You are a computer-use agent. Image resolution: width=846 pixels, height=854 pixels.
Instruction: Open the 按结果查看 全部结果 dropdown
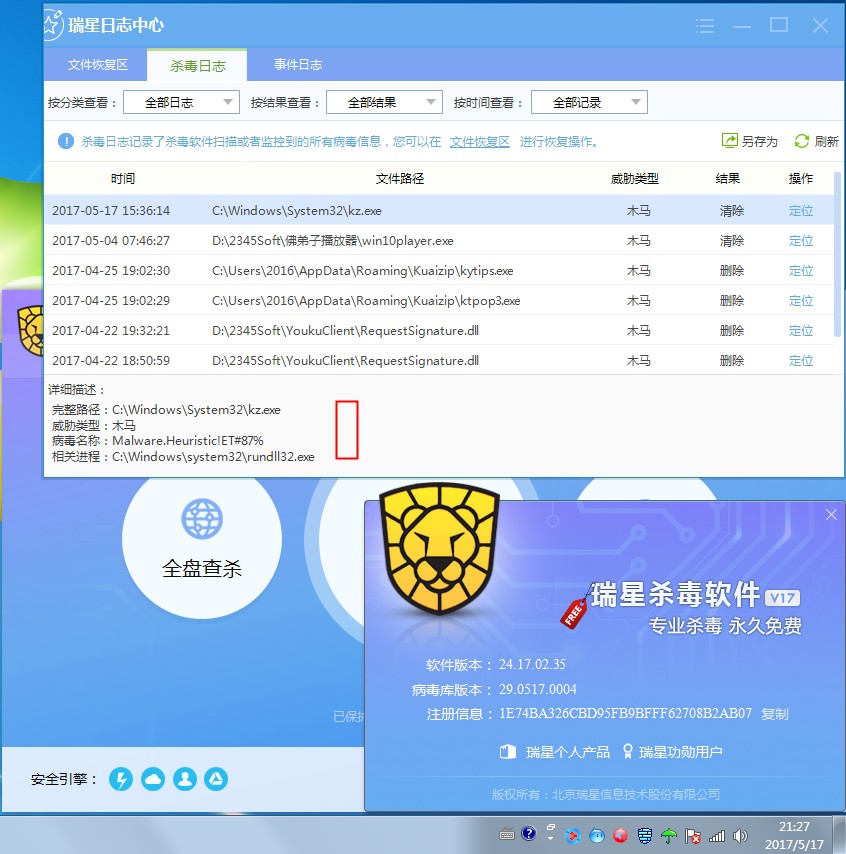point(384,102)
